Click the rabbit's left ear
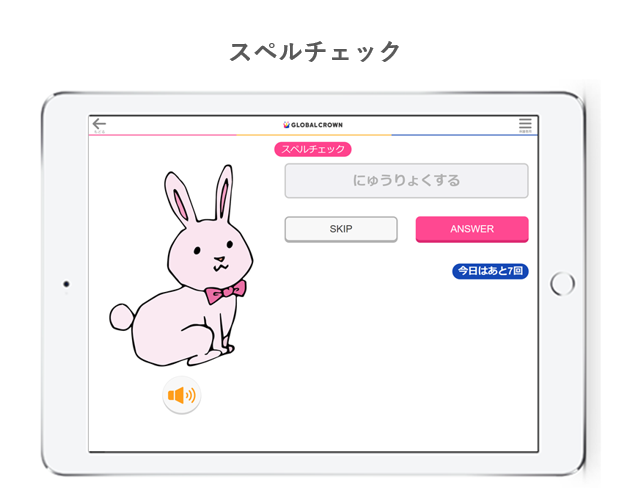The height and width of the screenshot is (499, 630). pyautogui.click(x=180, y=198)
